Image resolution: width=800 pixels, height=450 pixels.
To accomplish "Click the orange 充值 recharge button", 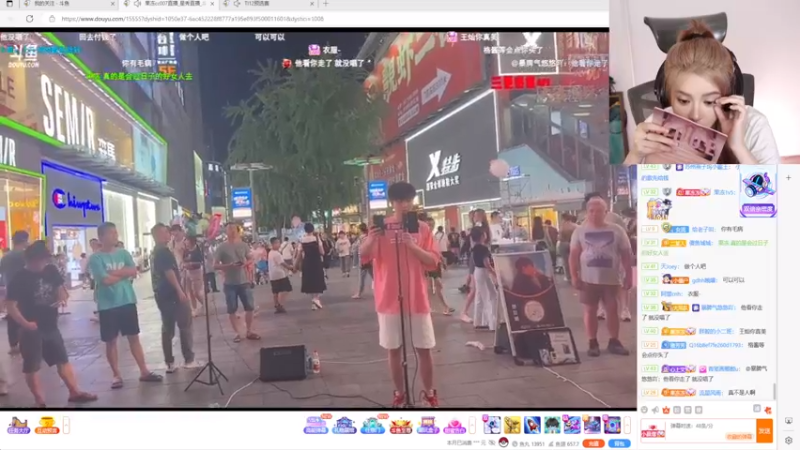I will 593,444.
